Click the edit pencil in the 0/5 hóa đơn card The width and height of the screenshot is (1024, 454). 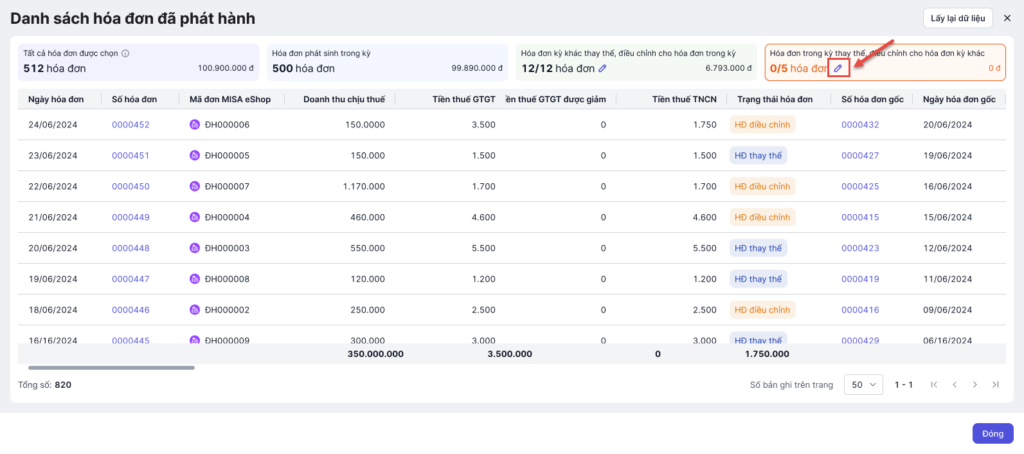[839, 68]
